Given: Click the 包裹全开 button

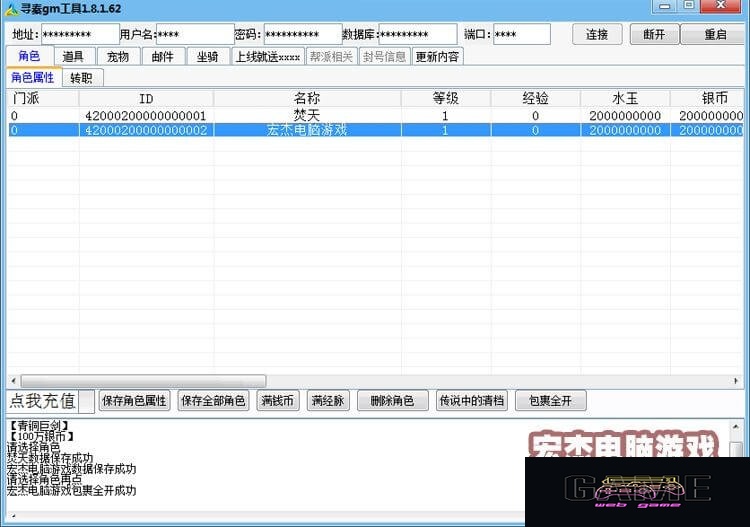Looking at the screenshot, I should tap(551, 401).
